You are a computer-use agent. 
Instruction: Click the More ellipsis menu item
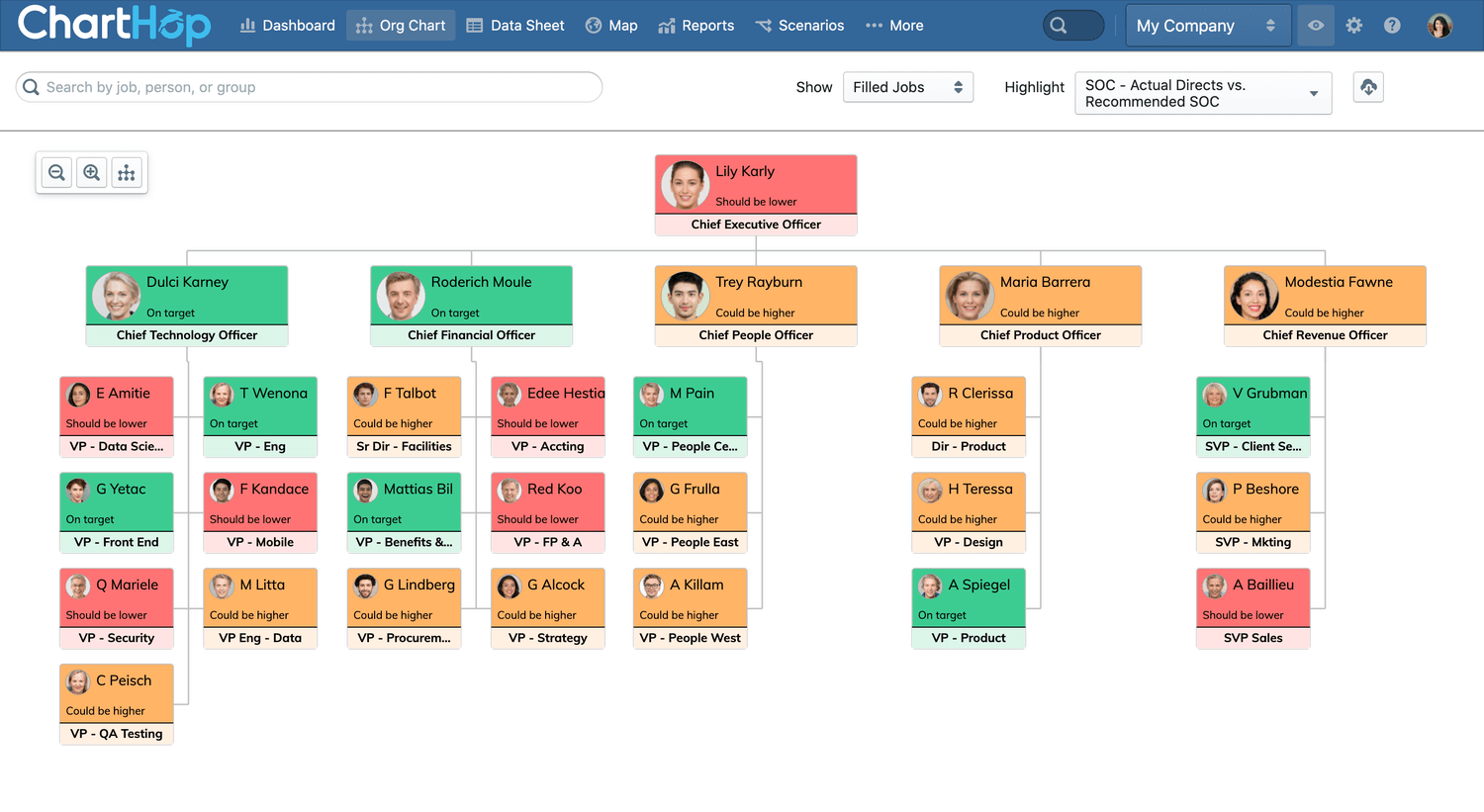click(x=893, y=26)
